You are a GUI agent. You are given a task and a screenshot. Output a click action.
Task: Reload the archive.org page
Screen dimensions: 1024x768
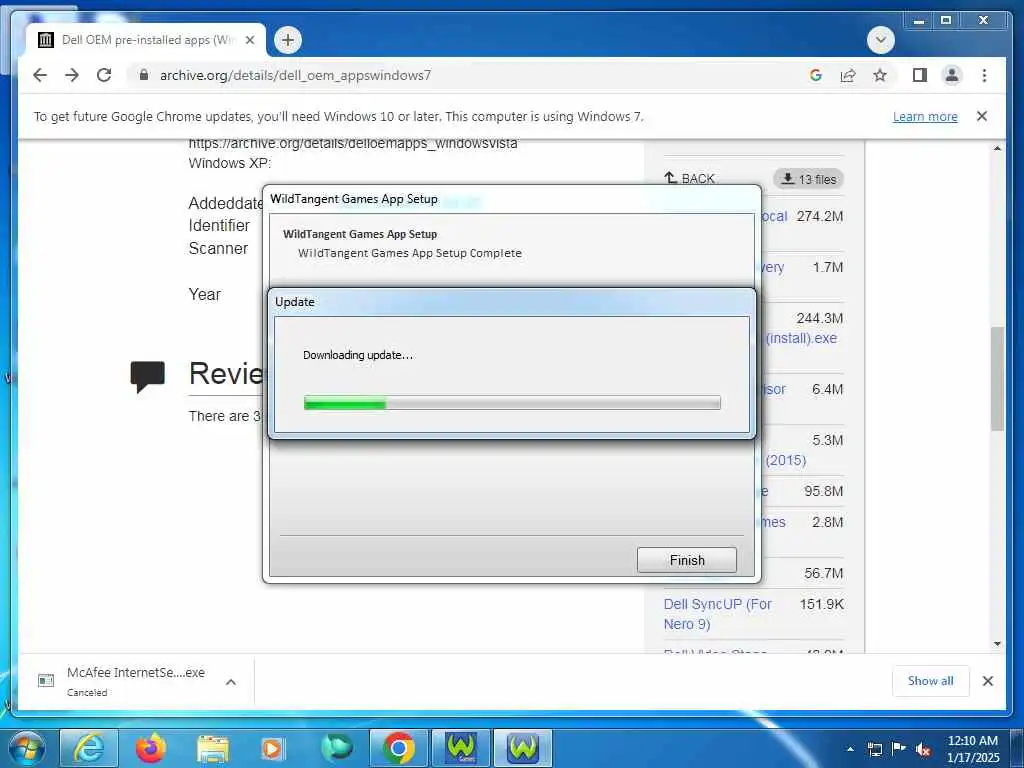click(x=104, y=75)
